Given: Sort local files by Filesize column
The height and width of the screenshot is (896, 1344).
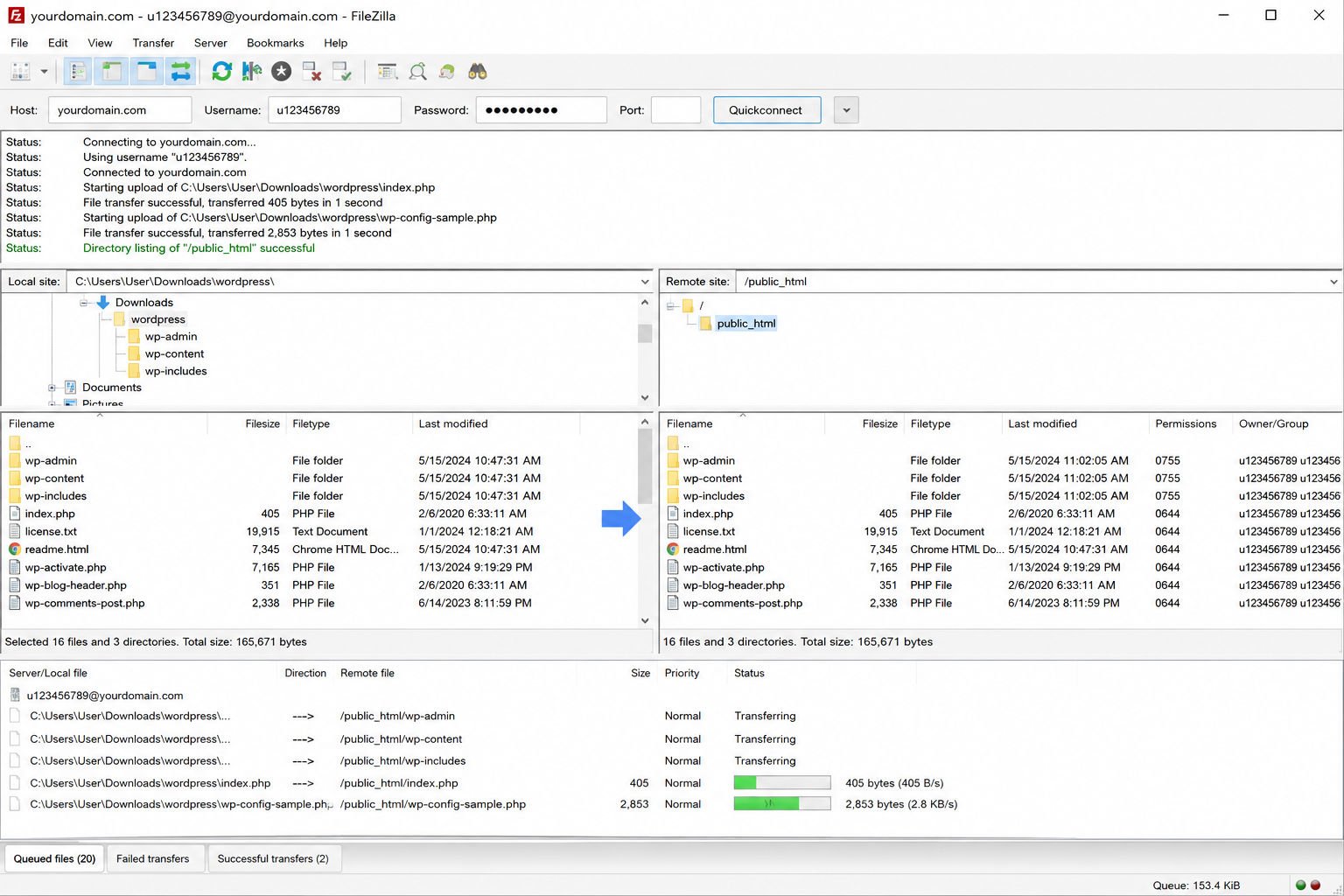Looking at the screenshot, I should coord(246,423).
